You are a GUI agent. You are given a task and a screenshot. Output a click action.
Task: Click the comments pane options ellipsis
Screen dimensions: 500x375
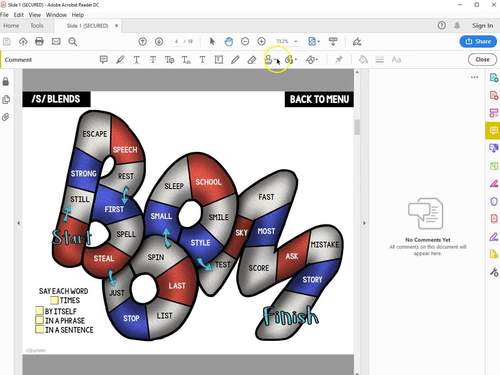474,77
